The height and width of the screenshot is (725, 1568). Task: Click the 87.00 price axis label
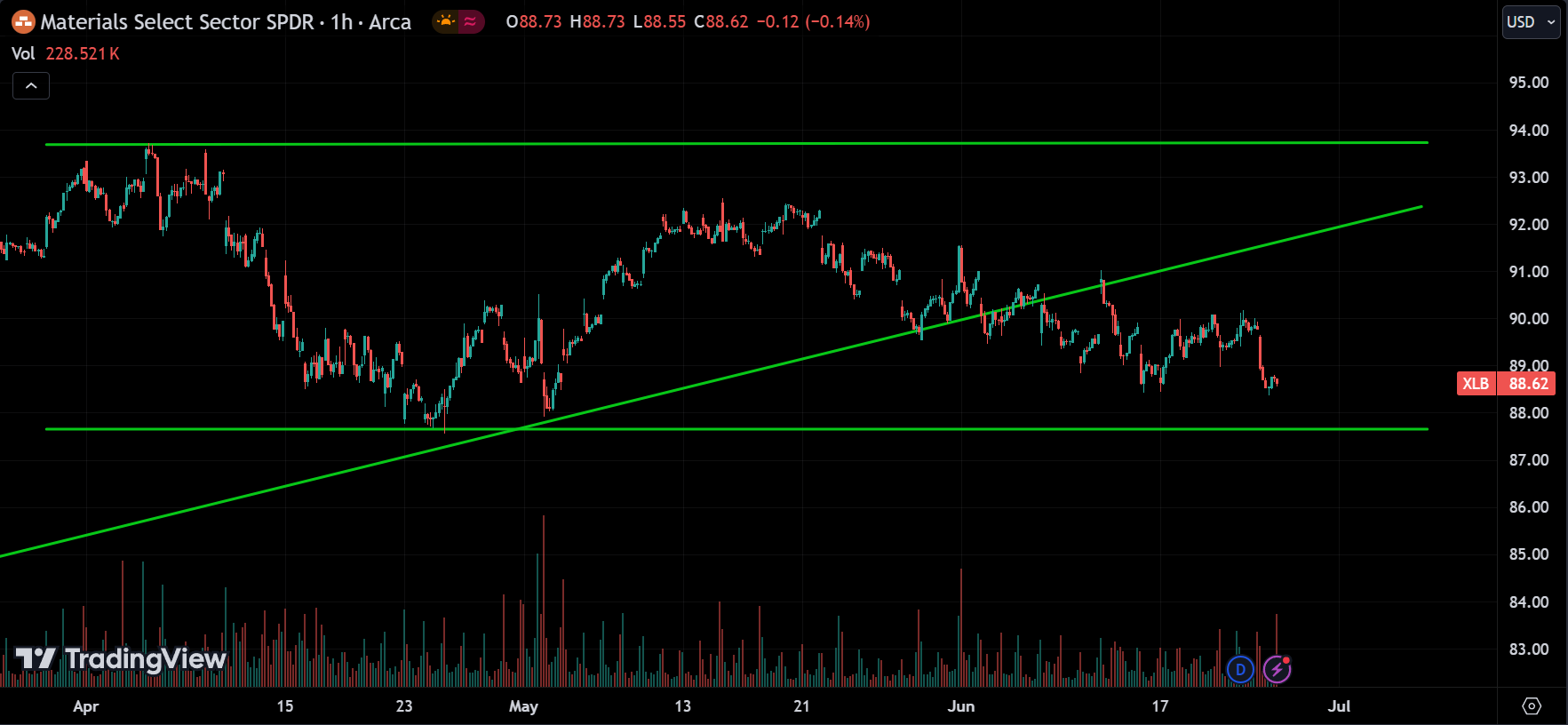click(x=1528, y=459)
